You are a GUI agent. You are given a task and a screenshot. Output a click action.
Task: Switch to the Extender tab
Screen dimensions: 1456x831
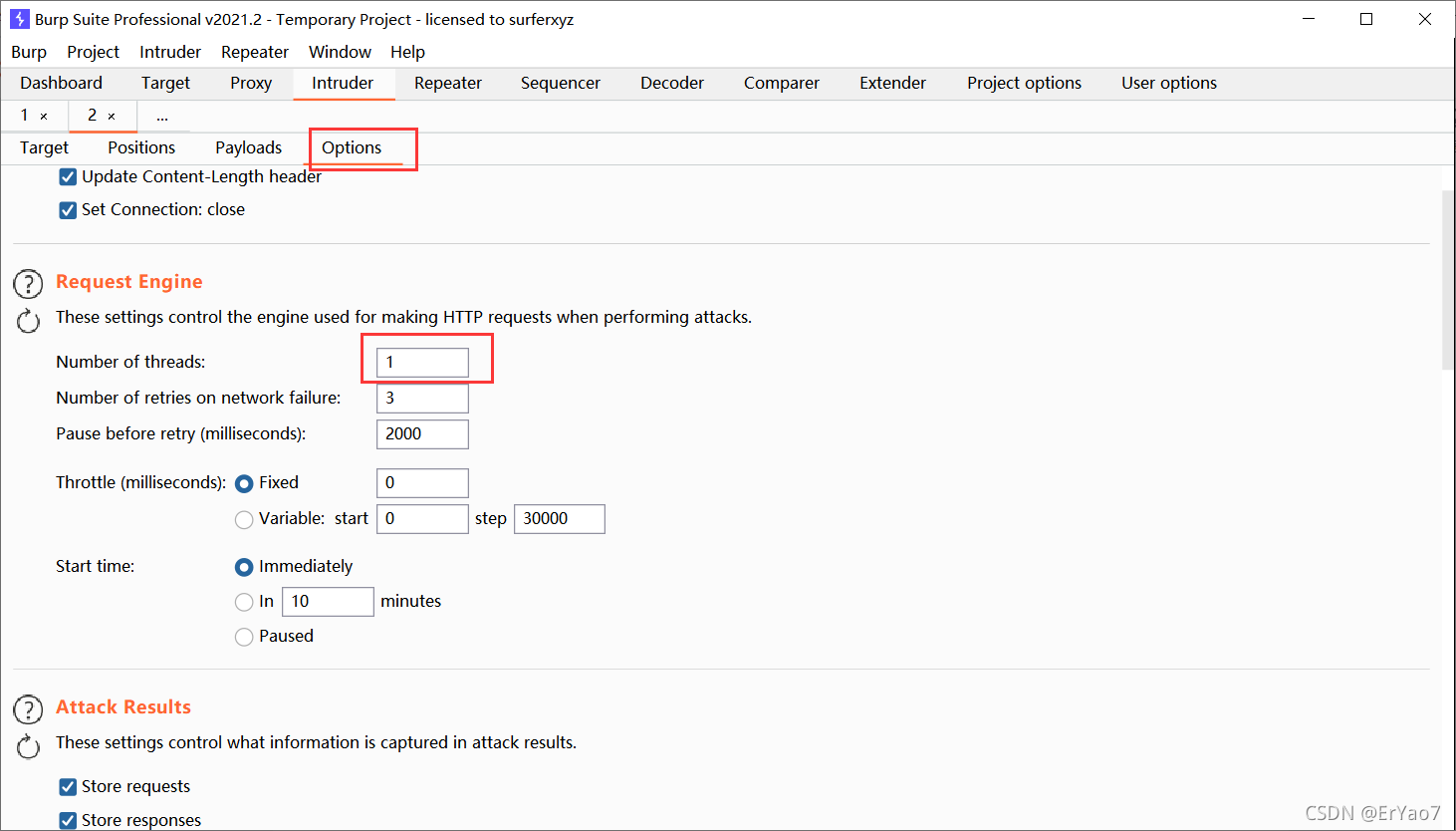893,84
